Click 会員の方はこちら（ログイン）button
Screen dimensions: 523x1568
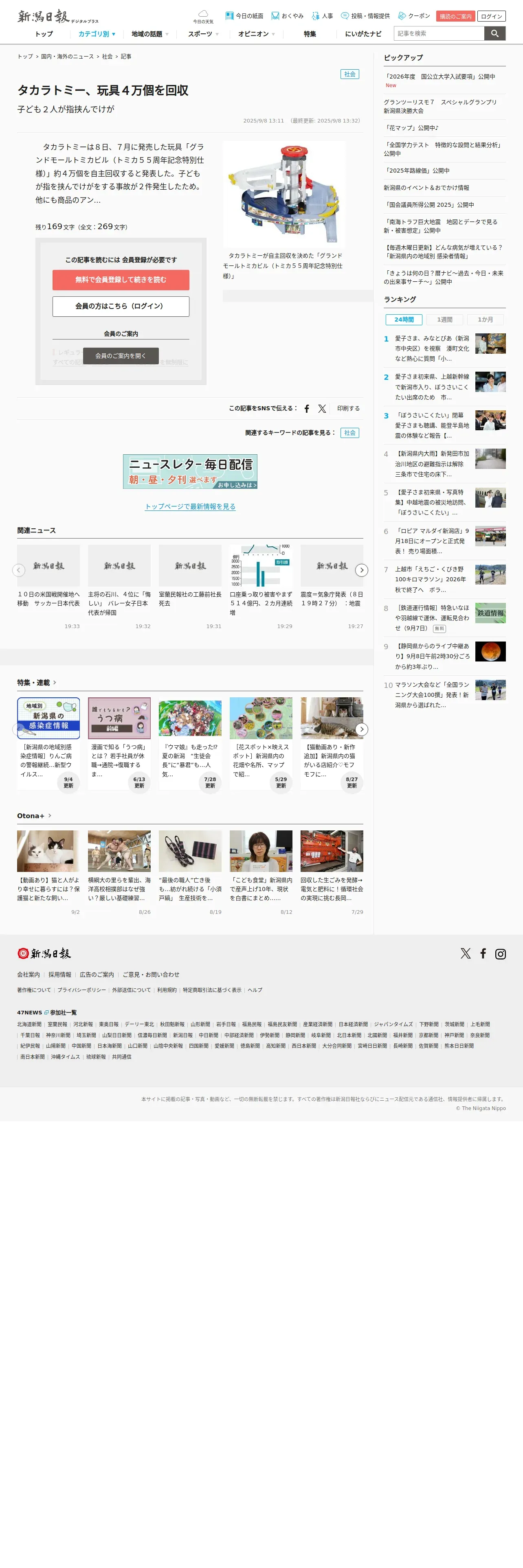pyautogui.click(x=121, y=306)
